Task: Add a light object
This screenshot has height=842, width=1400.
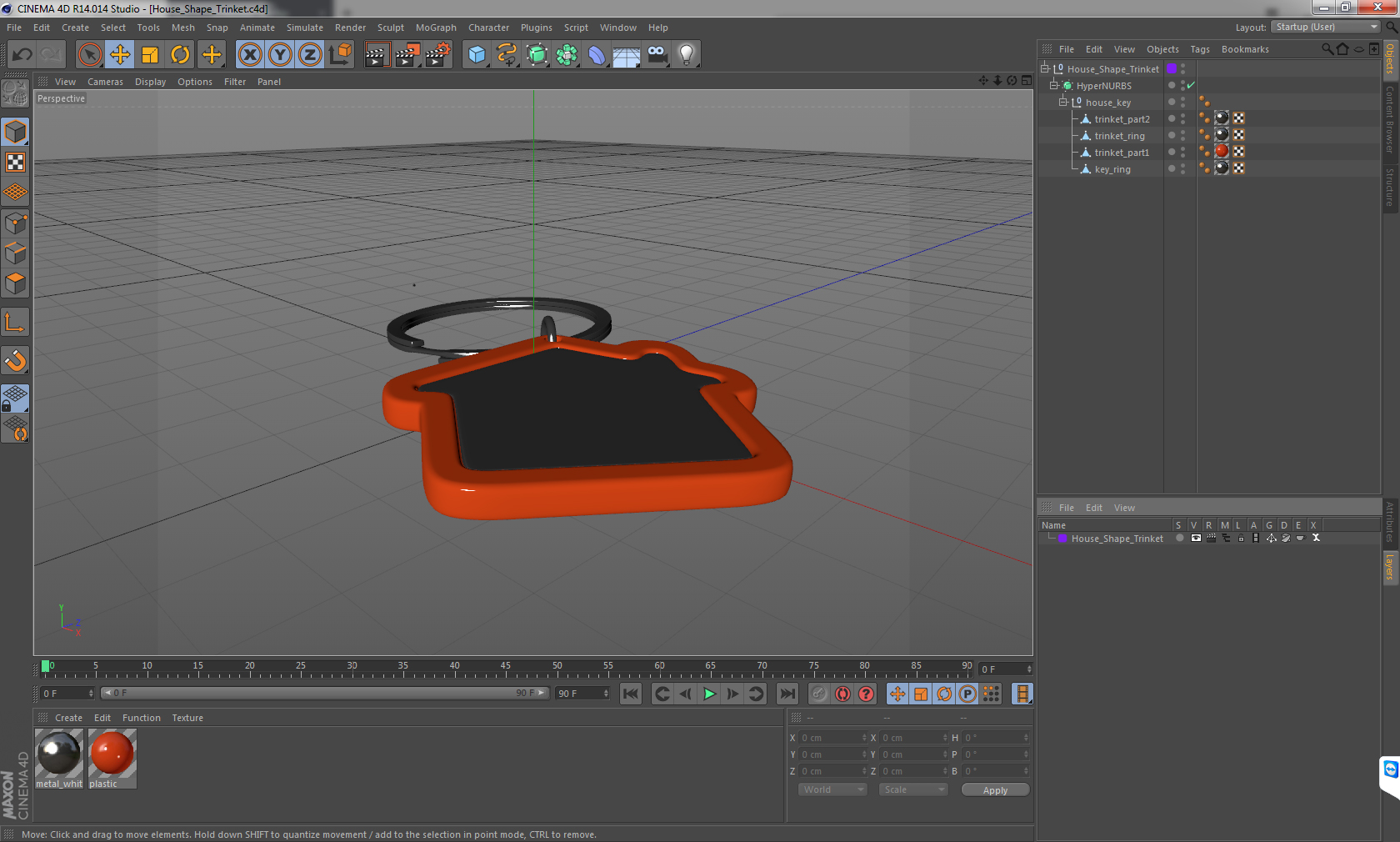Action: (x=687, y=55)
